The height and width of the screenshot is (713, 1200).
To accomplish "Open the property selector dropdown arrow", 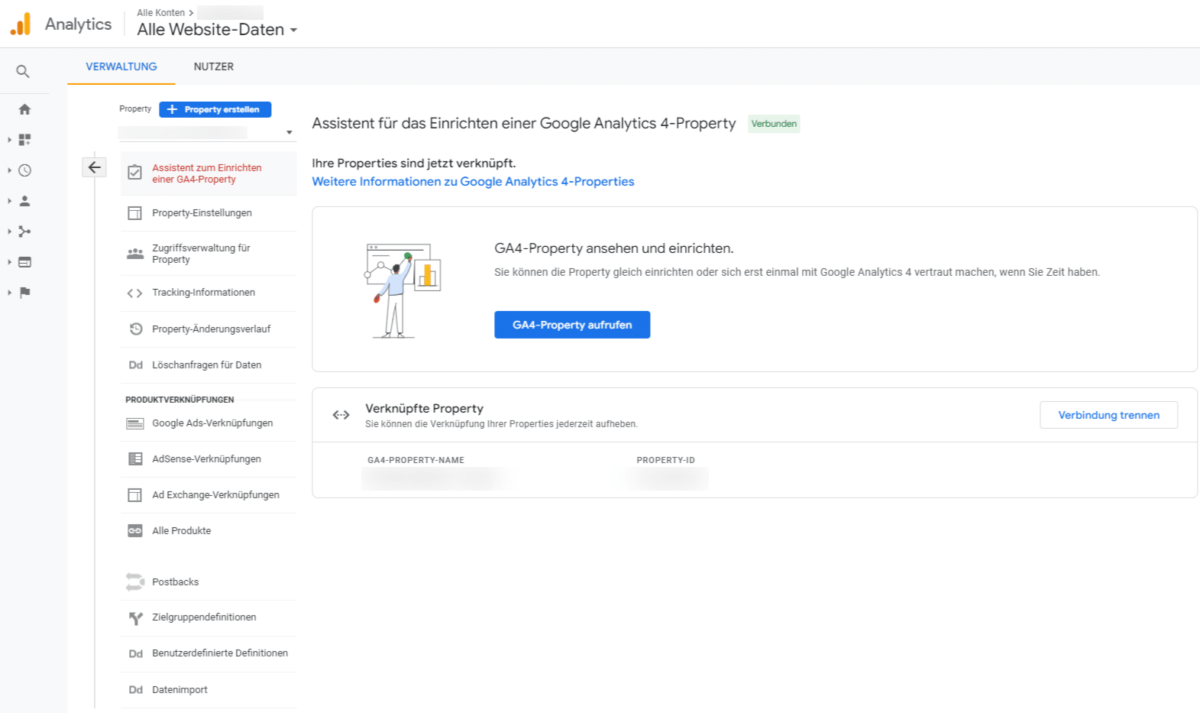I will coord(289,132).
